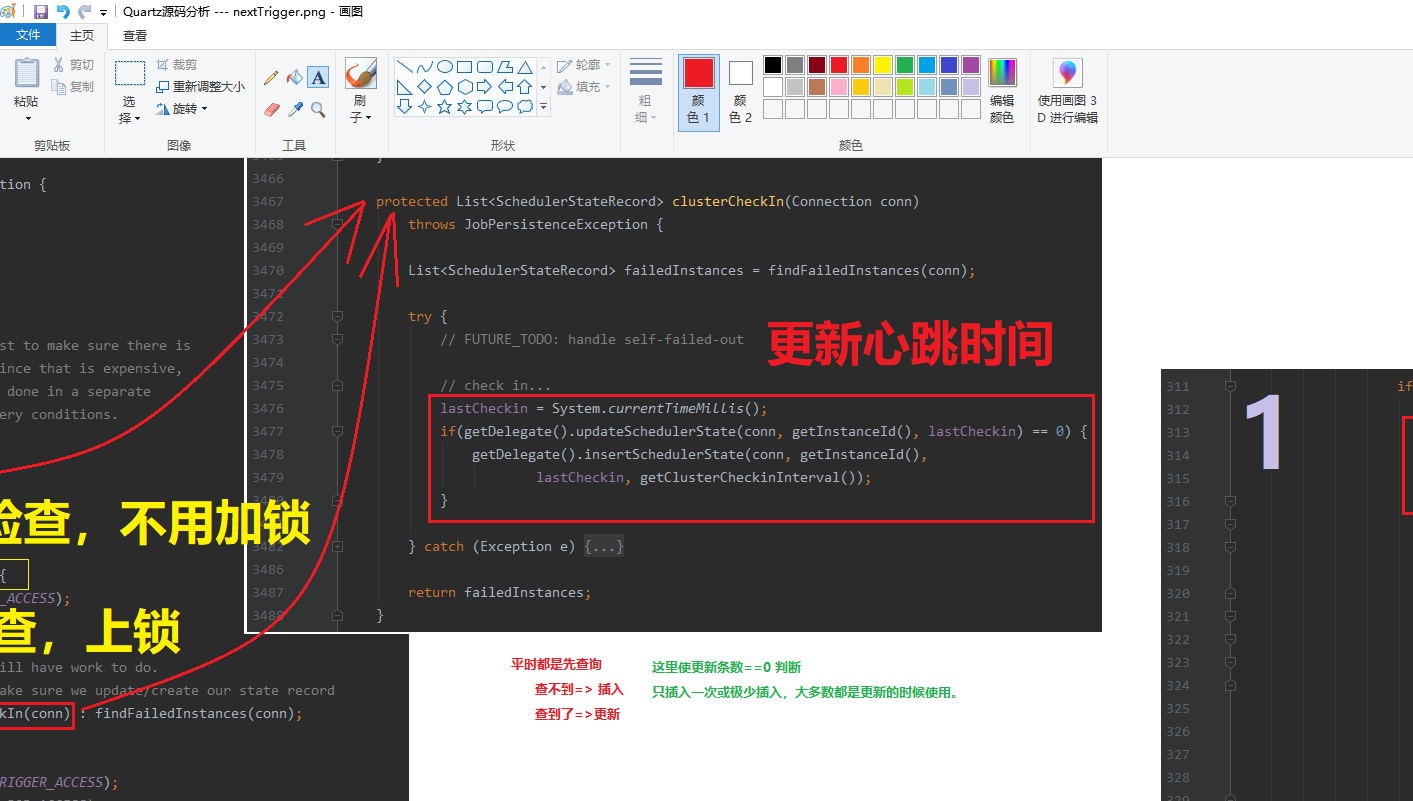Image resolution: width=1413 pixels, height=801 pixels.
Task: Select the Left arrow shape
Action: (x=505, y=87)
